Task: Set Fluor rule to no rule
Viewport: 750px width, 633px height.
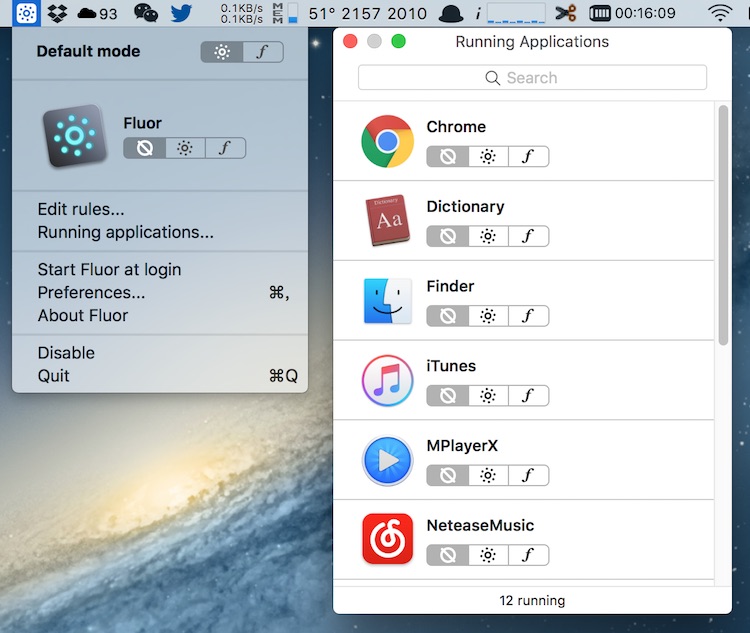Action: pyautogui.click(x=144, y=148)
